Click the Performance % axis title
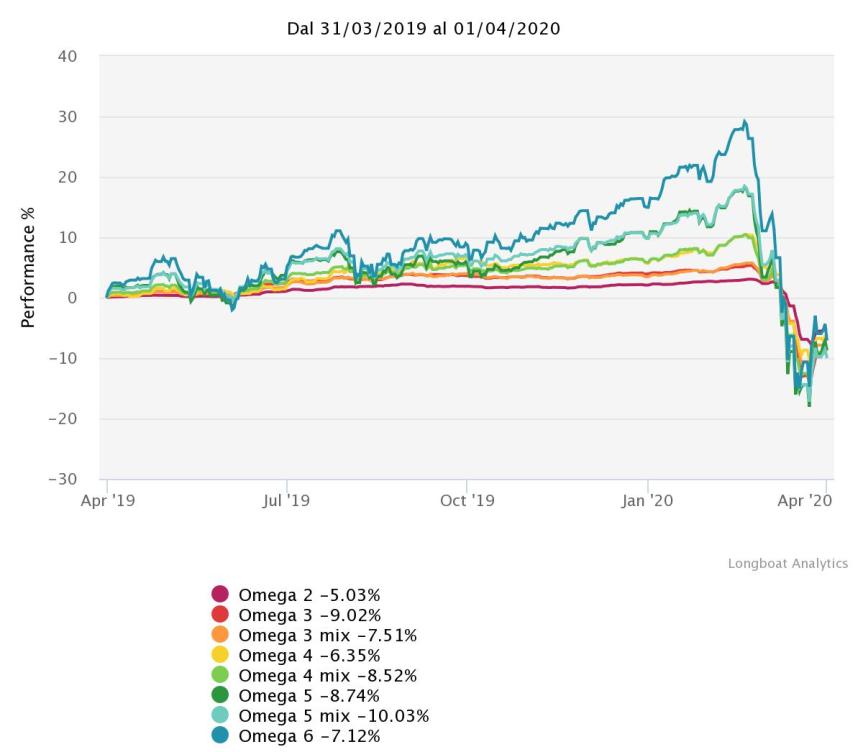The image size is (863, 752). pos(27,261)
